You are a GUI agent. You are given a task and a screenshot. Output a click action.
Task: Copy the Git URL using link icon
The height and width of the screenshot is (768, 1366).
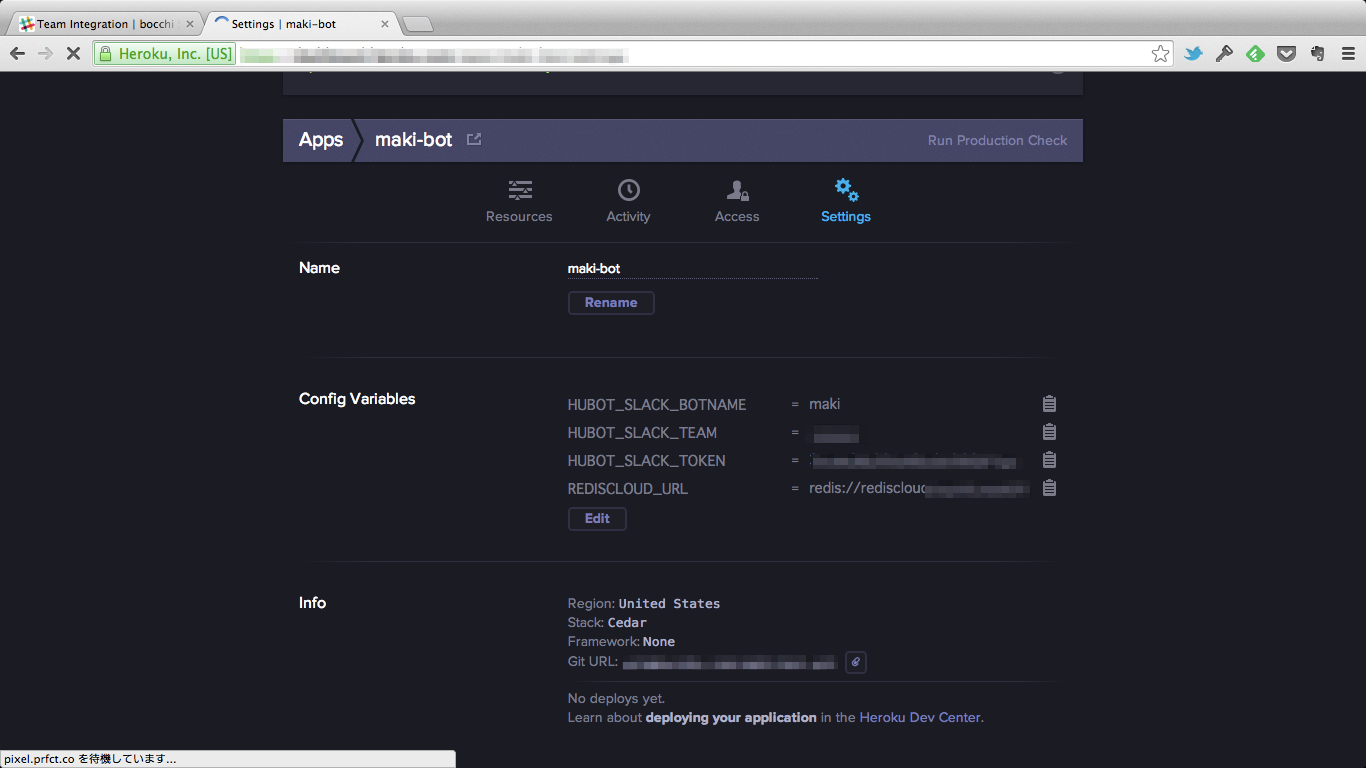tap(855, 662)
